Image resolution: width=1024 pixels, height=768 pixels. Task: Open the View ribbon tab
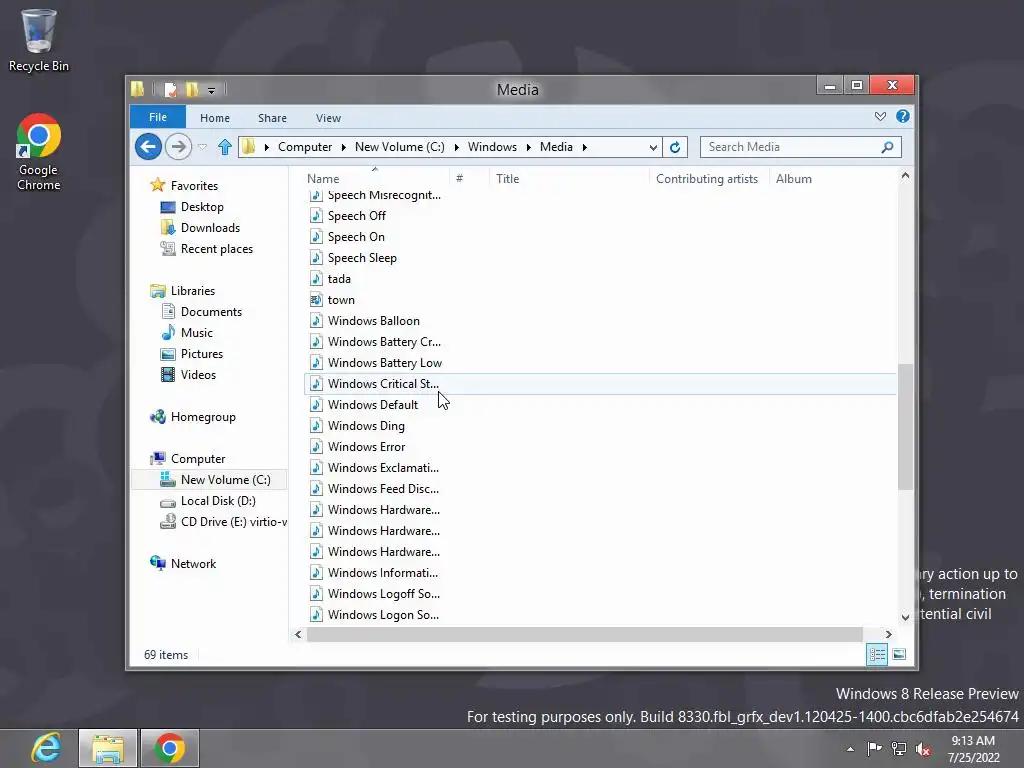328,118
